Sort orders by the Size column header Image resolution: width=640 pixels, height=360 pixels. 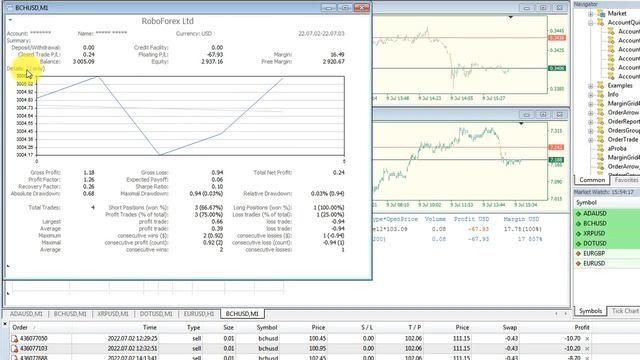[x=229, y=327]
